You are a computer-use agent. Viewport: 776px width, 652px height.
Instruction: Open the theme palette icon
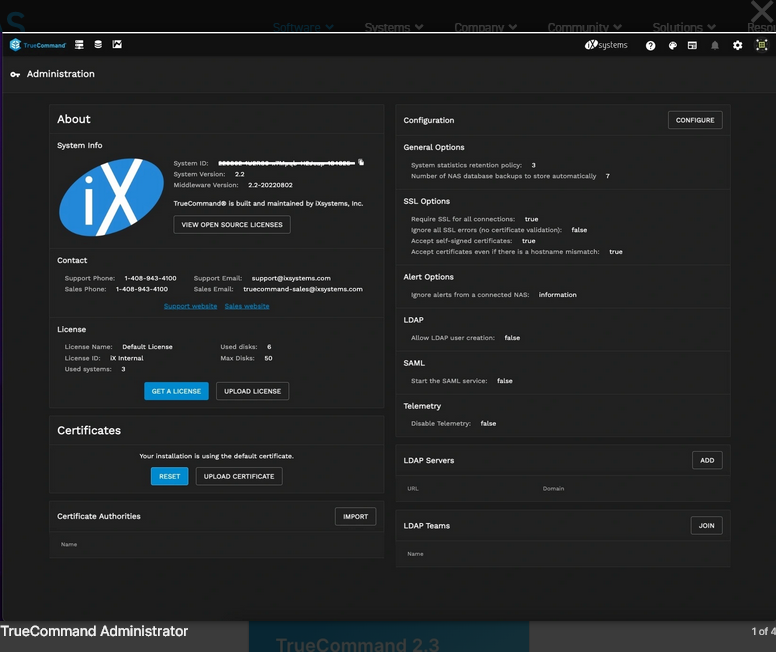673,46
